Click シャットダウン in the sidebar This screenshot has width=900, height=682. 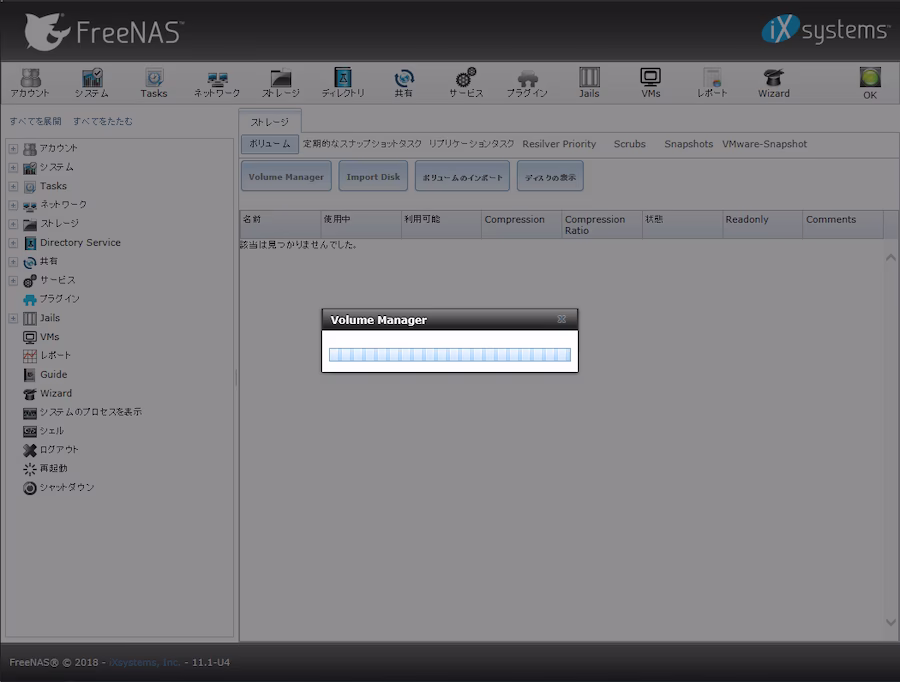tap(67, 487)
